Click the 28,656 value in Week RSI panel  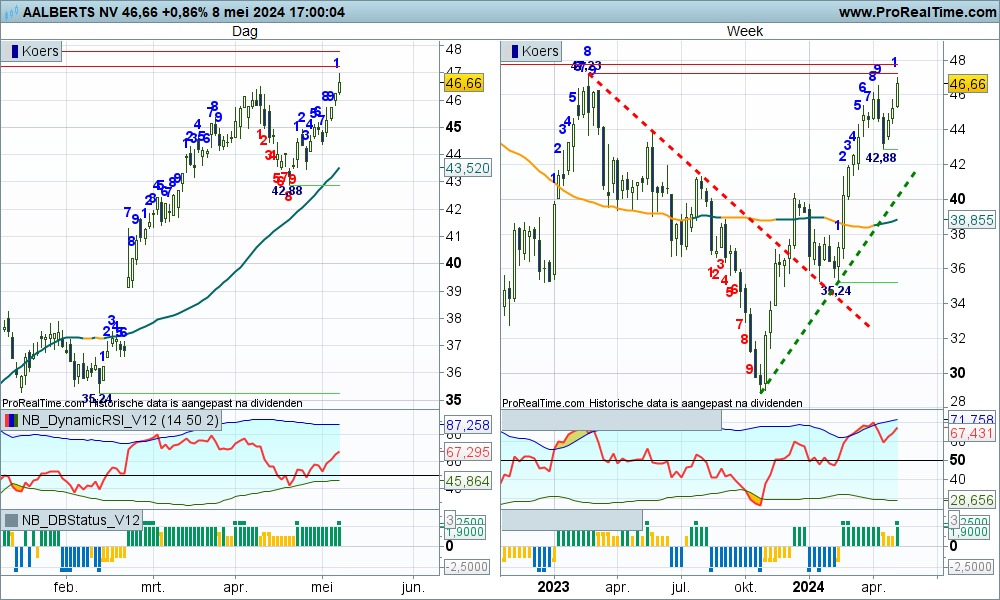(971, 500)
